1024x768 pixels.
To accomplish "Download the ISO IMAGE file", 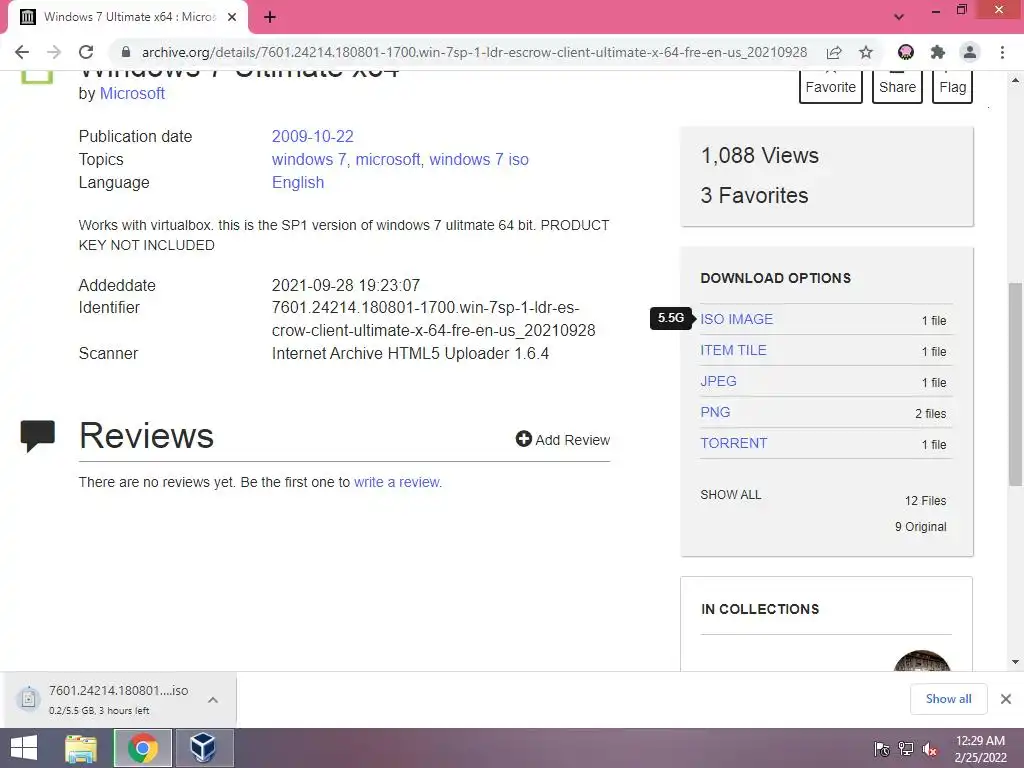I will click(737, 319).
